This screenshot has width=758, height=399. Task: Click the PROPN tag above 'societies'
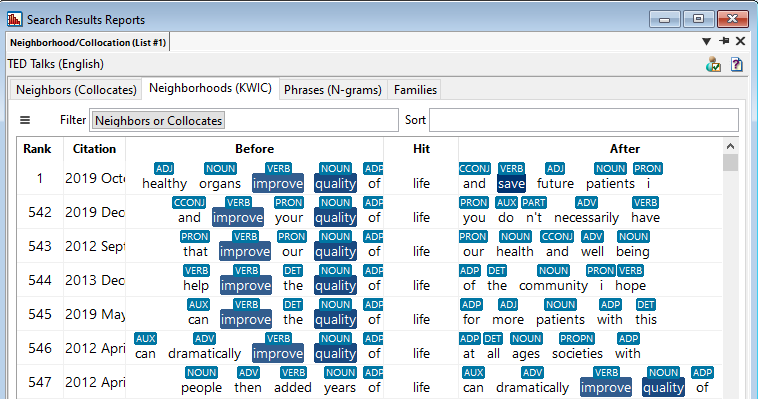(577, 339)
